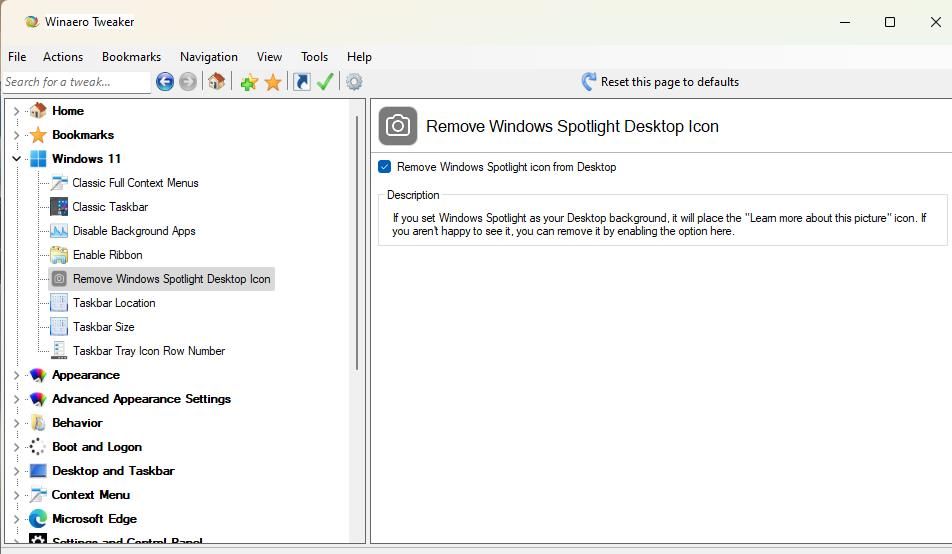
Task: Open the Bookmarks menu
Action: click(x=132, y=56)
